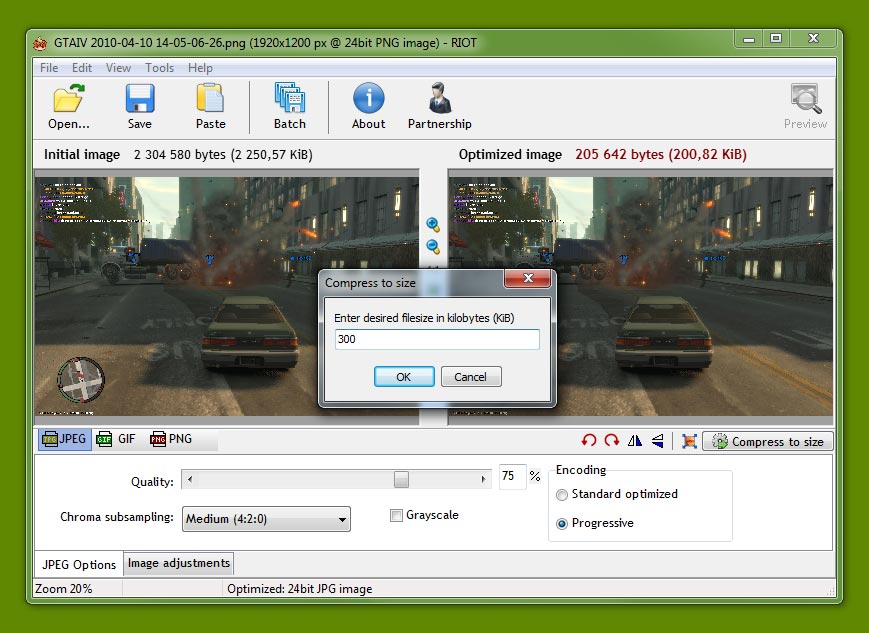Viewport: 869px width, 633px height.
Task: Select the JPEG output format
Action: tap(65, 439)
